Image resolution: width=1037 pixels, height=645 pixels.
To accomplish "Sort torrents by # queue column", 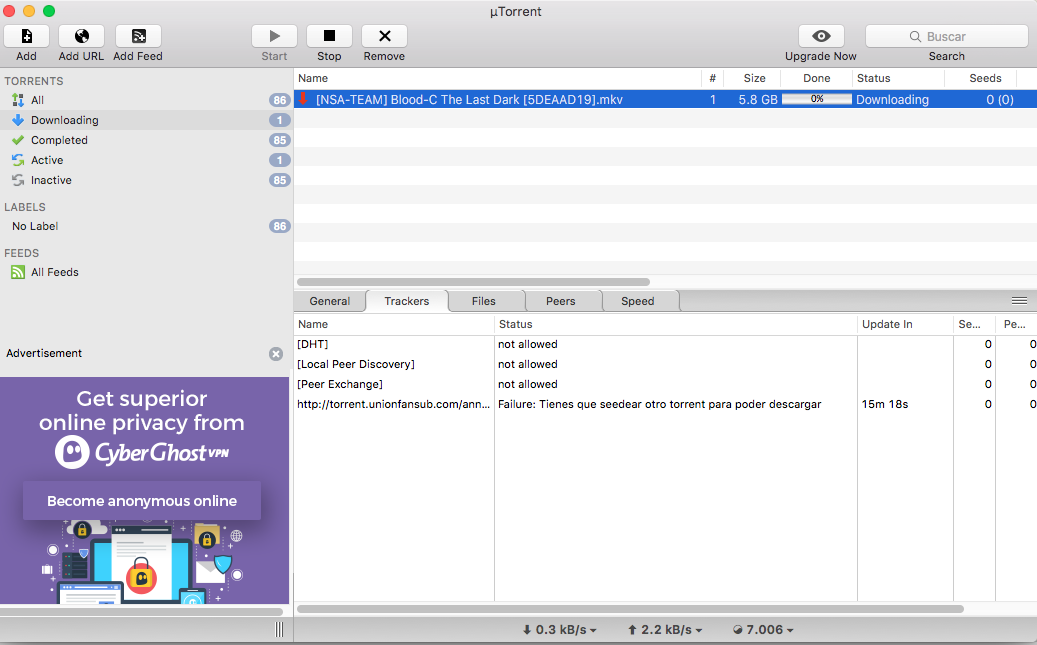I will tap(712, 78).
